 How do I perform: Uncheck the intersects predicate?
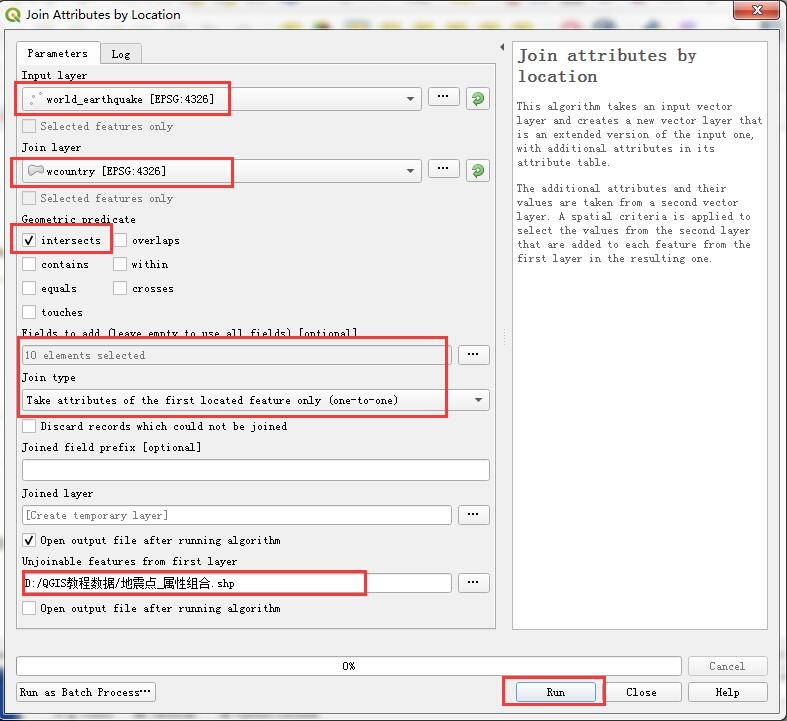[29, 240]
